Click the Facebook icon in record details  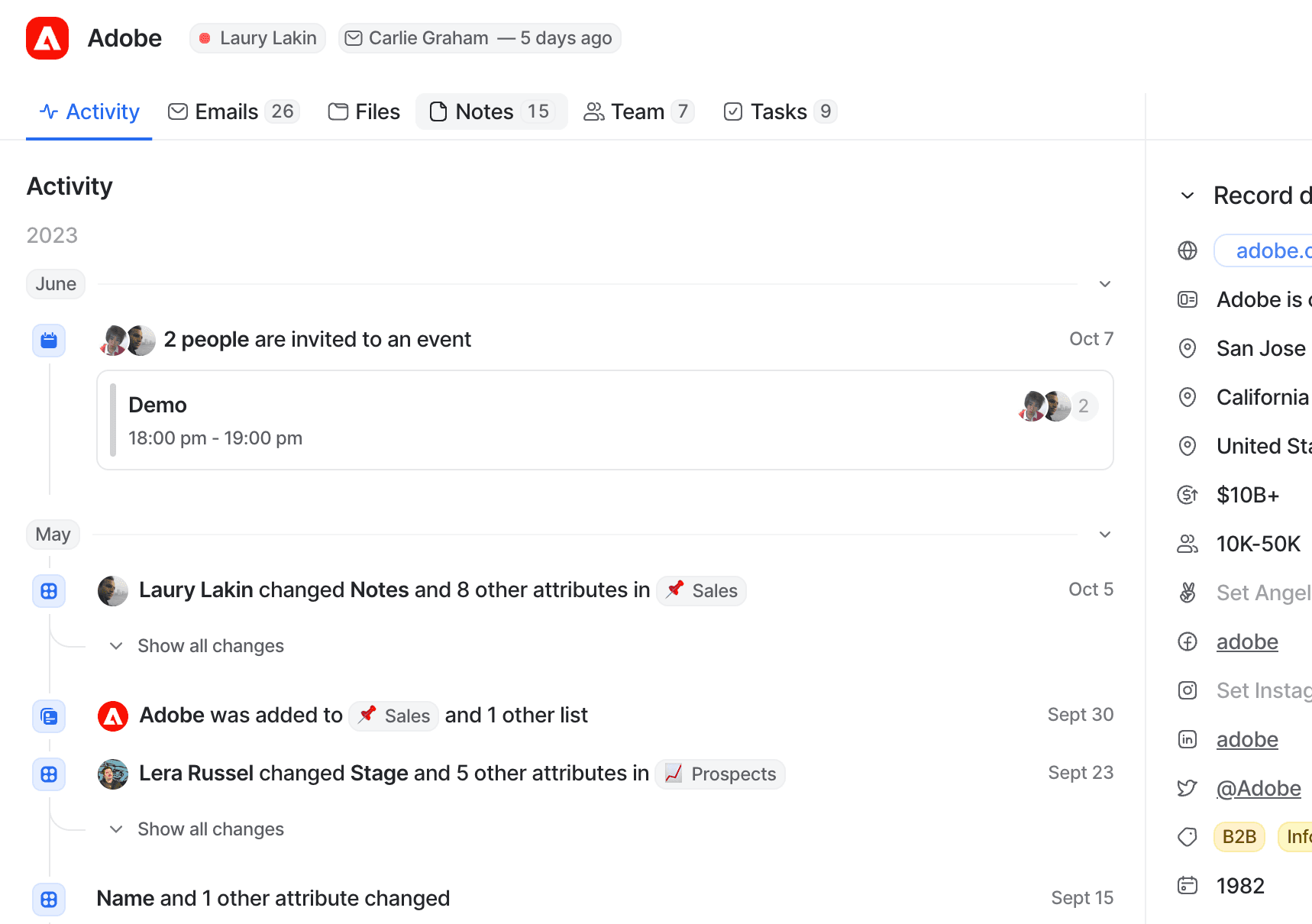click(1188, 641)
